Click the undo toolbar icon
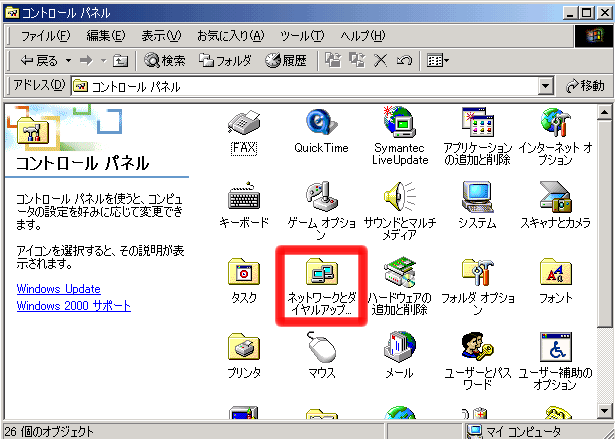The height and width of the screenshot is (439, 615). (x=404, y=60)
